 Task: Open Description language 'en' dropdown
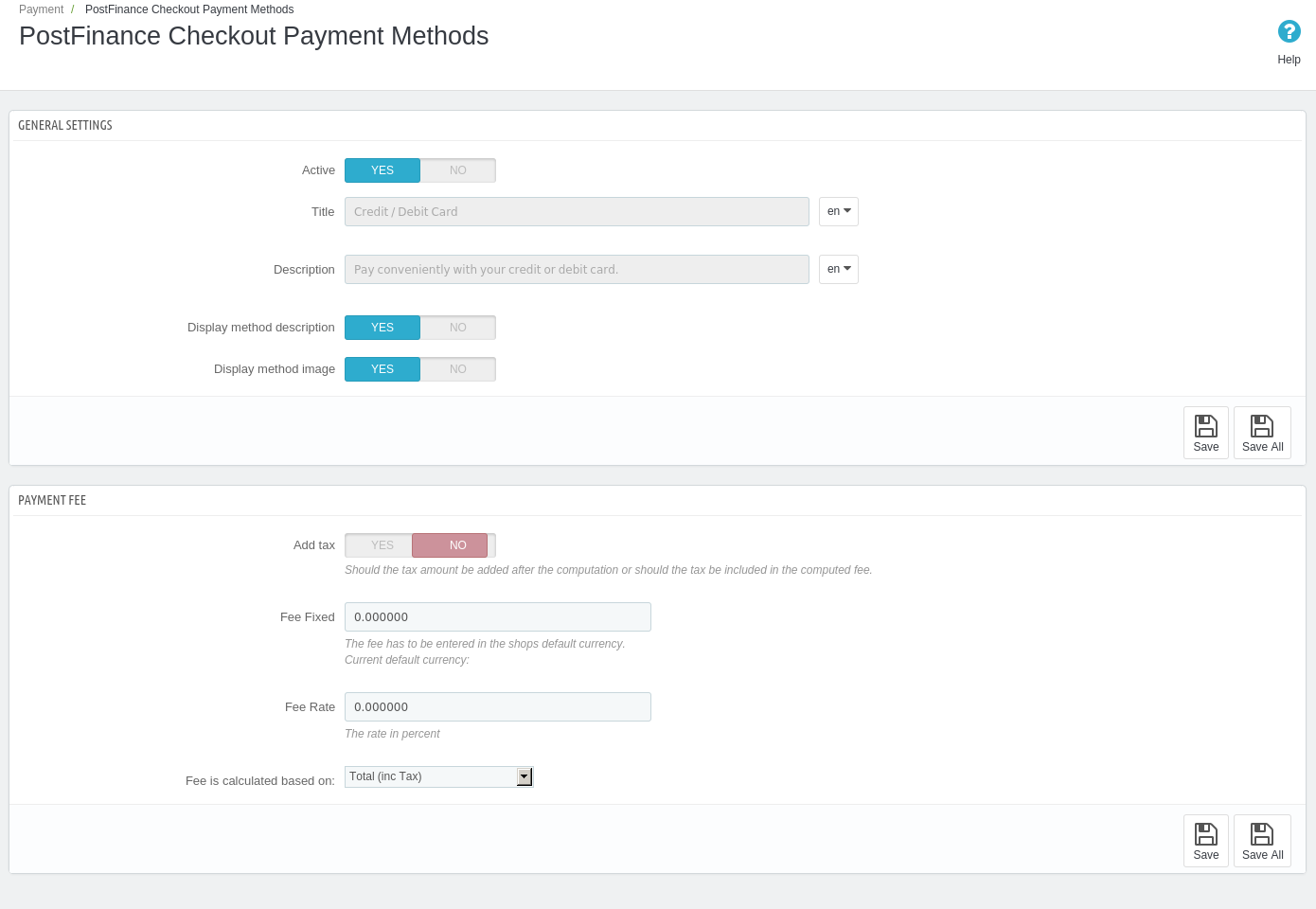pos(839,269)
